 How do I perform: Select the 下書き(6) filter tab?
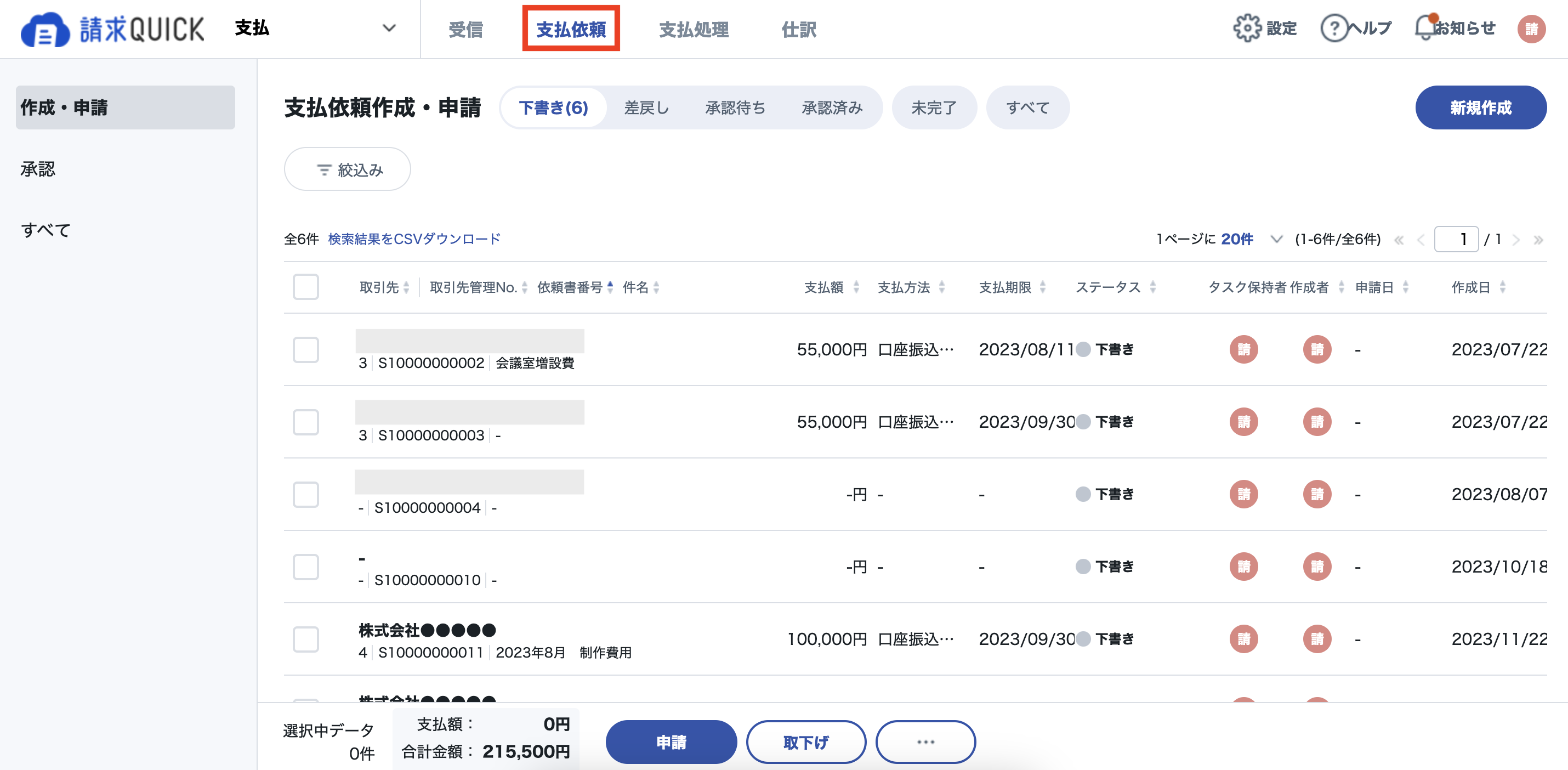[x=553, y=107]
